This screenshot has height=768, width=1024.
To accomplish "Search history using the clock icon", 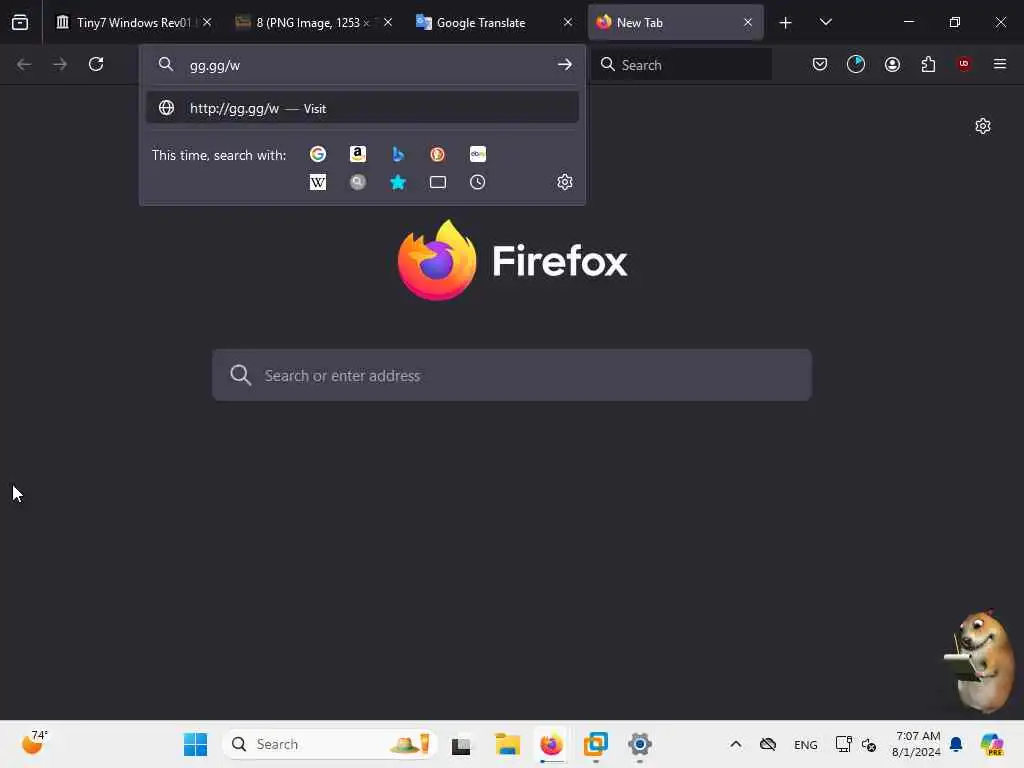I will [477, 182].
